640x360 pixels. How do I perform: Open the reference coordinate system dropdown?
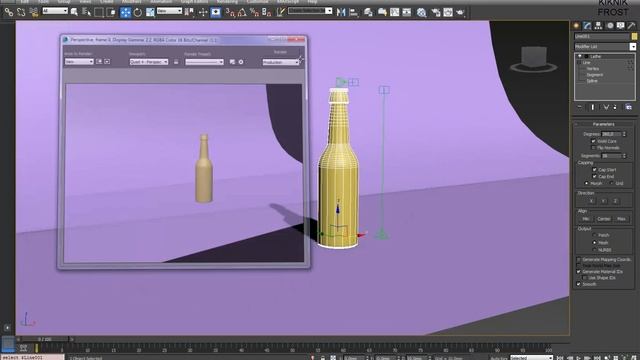coord(169,11)
